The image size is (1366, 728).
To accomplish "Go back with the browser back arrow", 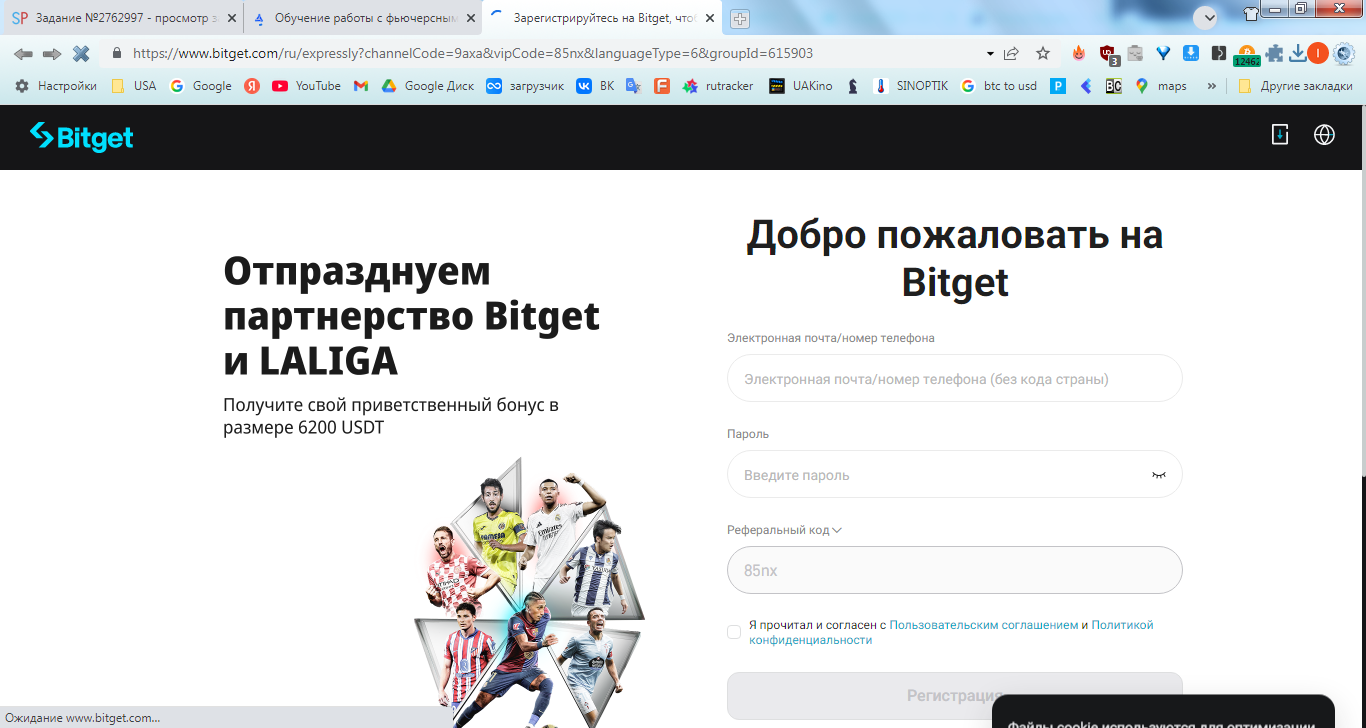I will point(23,53).
